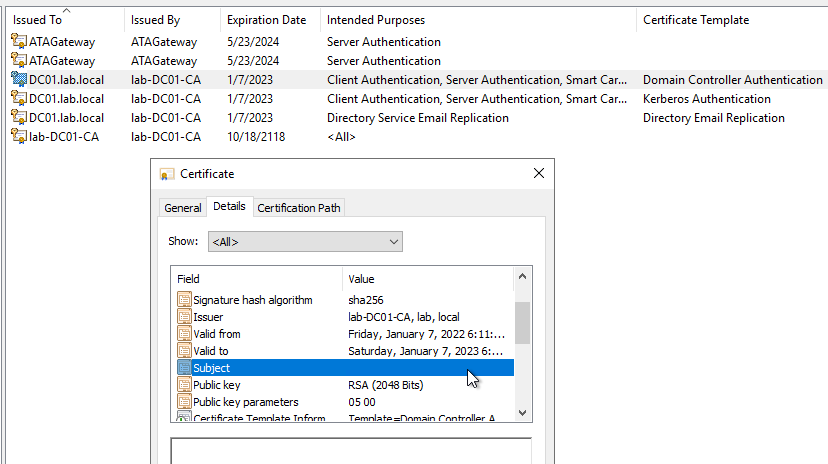The width and height of the screenshot is (828, 464).
Task: Click the Valid from field icon
Action: pos(184,334)
